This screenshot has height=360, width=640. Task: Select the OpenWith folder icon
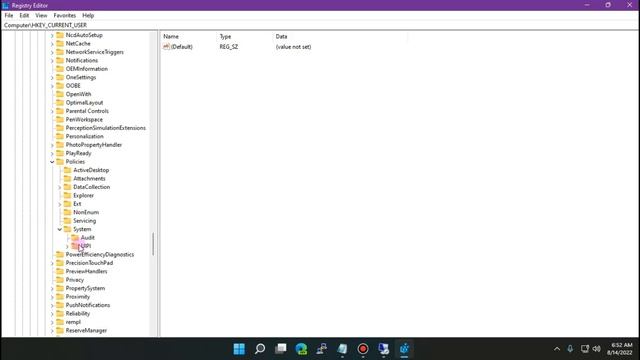60,94
